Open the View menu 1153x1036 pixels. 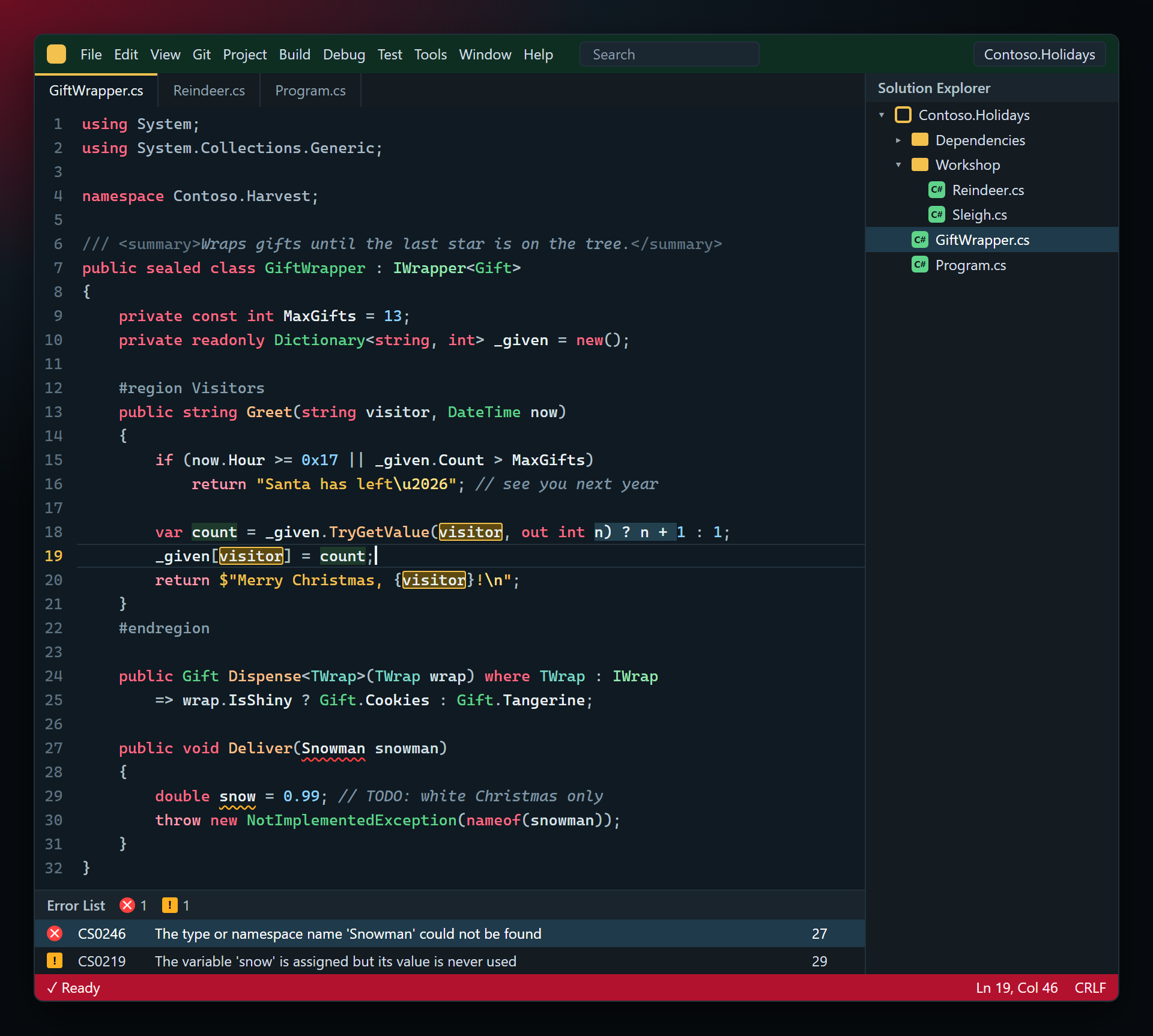click(165, 55)
